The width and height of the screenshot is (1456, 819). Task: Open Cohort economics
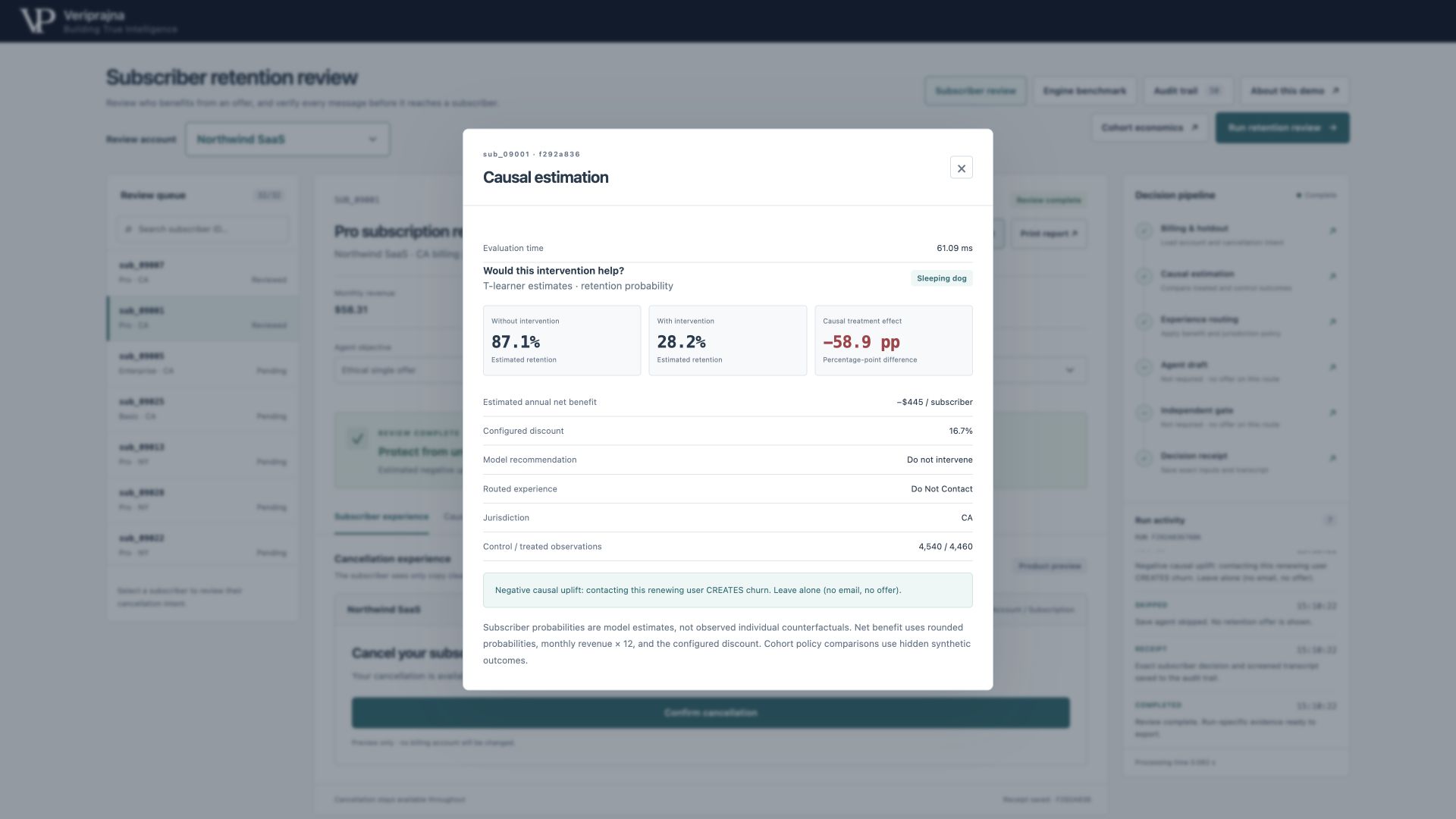click(x=1150, y=127)
